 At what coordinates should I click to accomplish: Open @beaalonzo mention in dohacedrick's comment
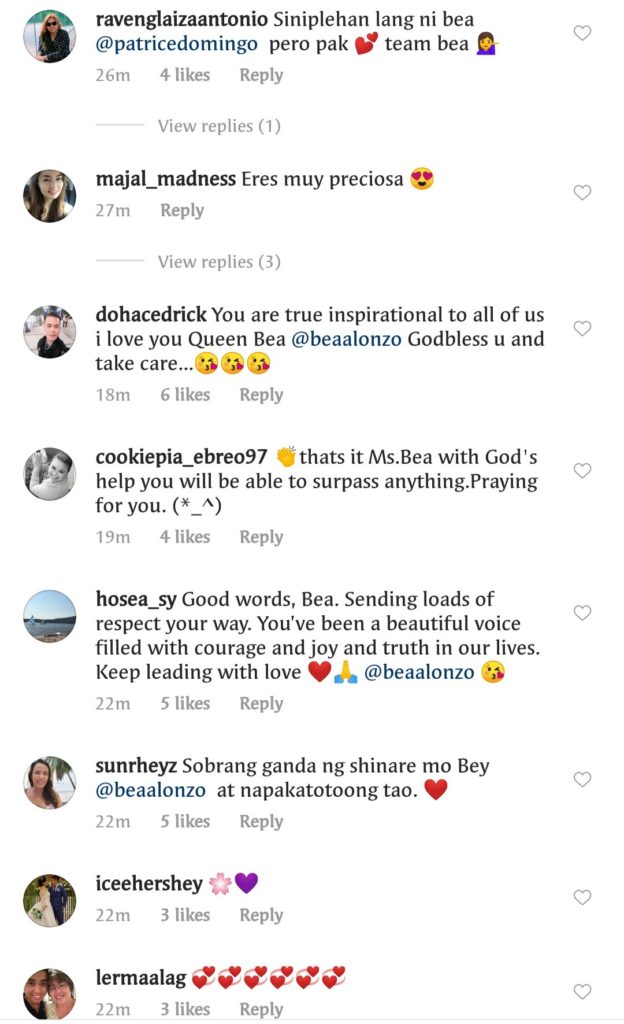[347, 339]
